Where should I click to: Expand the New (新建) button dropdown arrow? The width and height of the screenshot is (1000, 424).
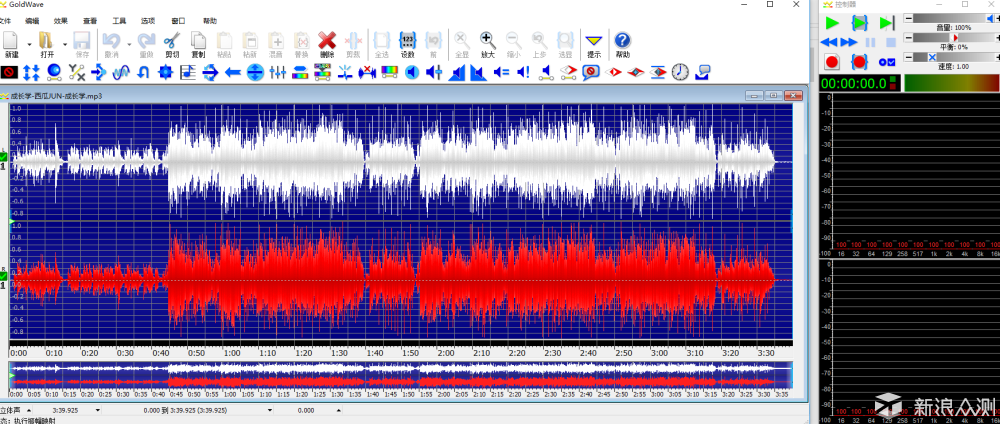[x=29, y=45]
